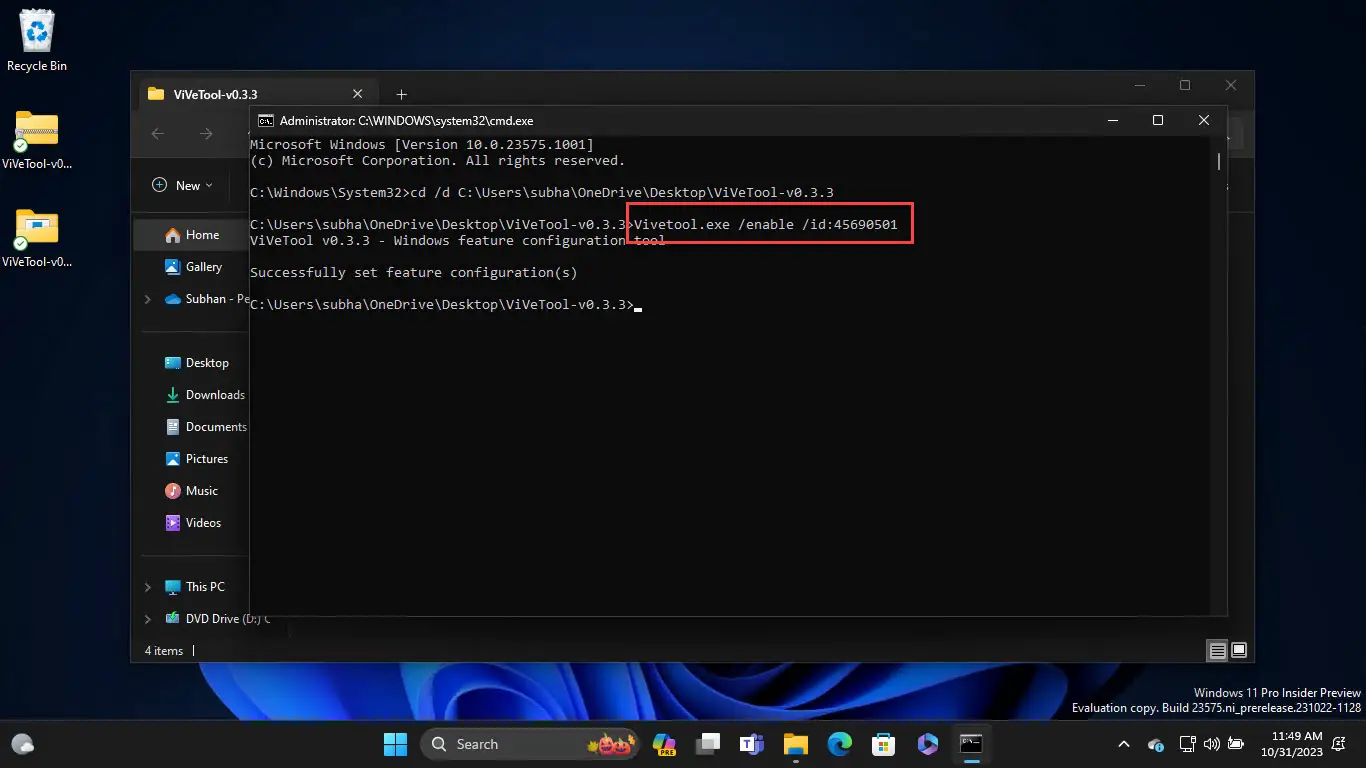Click the 'Successfully set feature configuration(s)' line
Image resolution: width=1366 pixels, height=768 pixels.
(414, 272)
